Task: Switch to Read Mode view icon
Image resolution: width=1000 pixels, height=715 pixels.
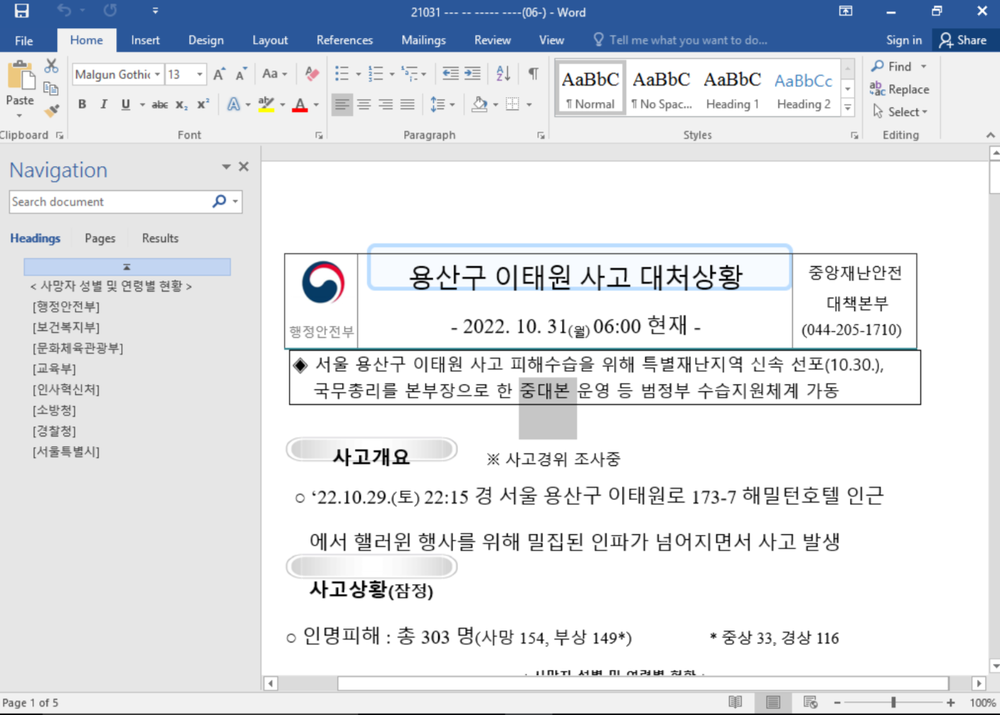Action: [735, 702]
